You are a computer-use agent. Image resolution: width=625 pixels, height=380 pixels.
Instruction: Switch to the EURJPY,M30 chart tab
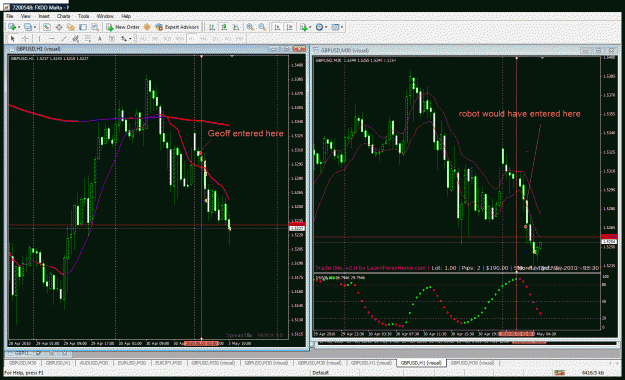pyautogui.click(x=168, y=363)
